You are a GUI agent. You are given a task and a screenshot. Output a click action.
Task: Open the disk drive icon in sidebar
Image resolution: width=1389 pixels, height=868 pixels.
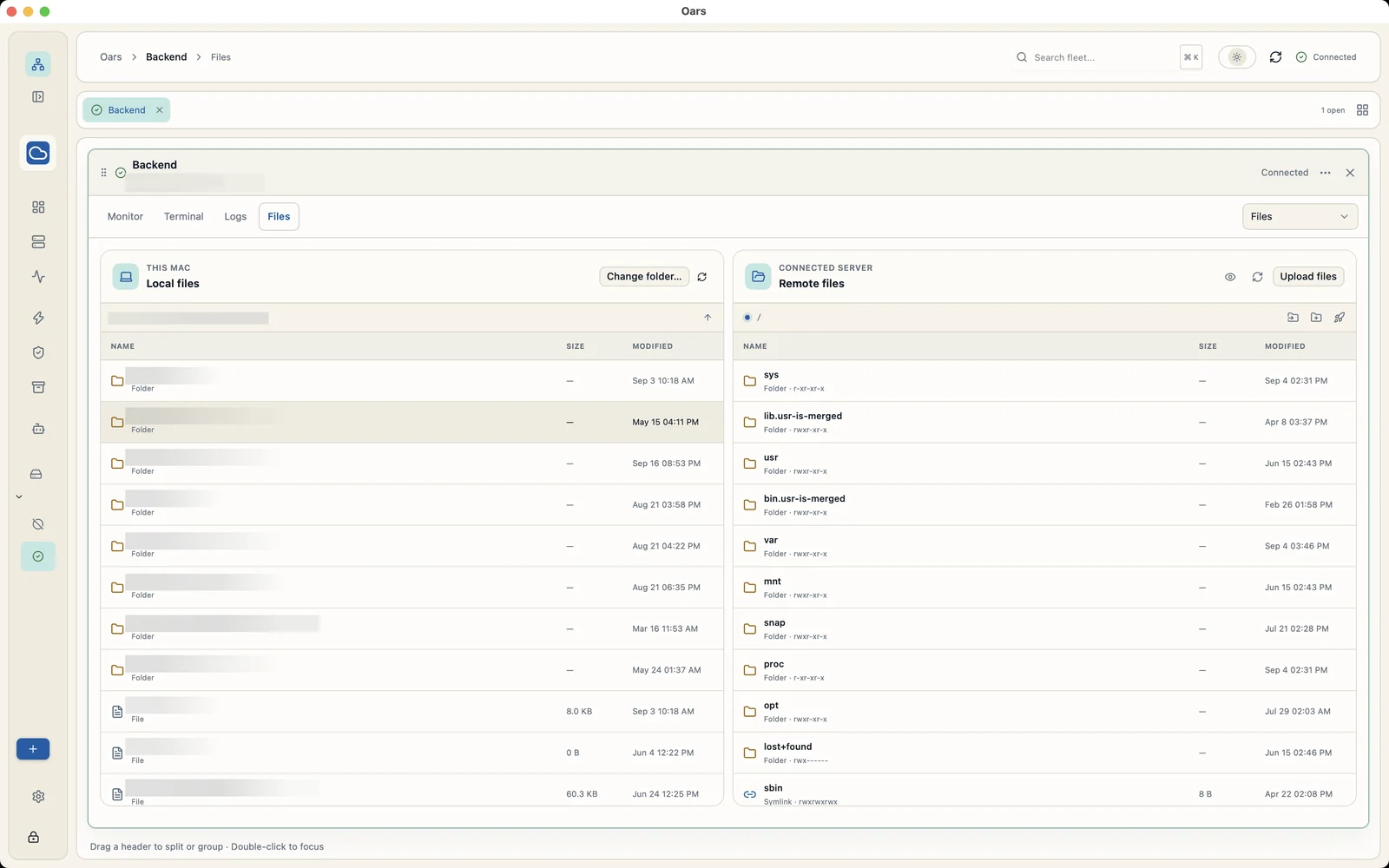(36, 474)
